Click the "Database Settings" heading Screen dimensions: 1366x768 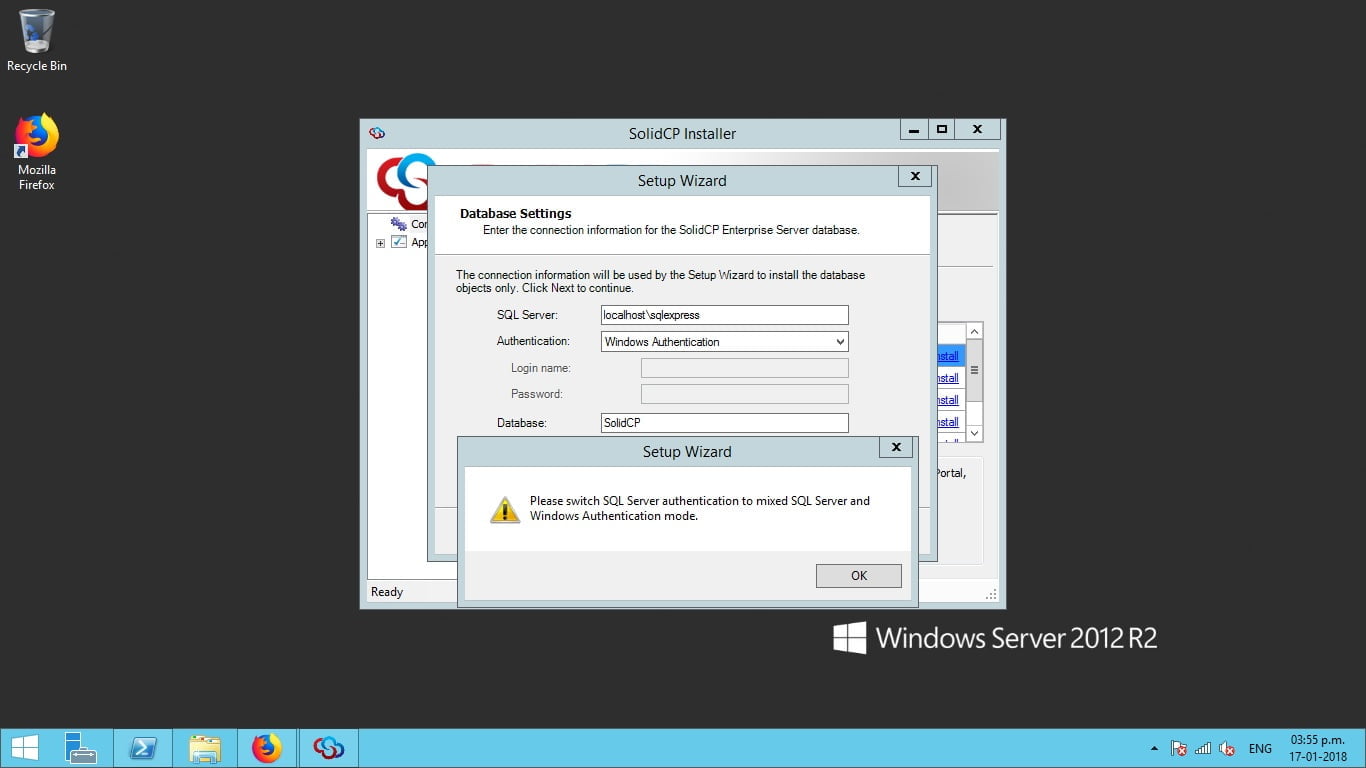[x=516, y=213]
